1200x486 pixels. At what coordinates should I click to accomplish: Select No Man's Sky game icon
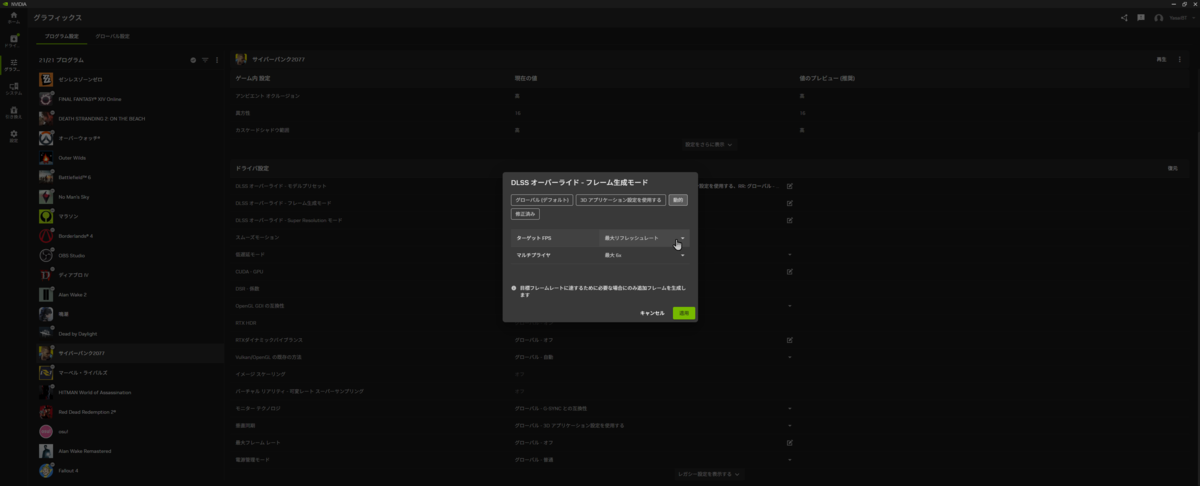point(46,196)
